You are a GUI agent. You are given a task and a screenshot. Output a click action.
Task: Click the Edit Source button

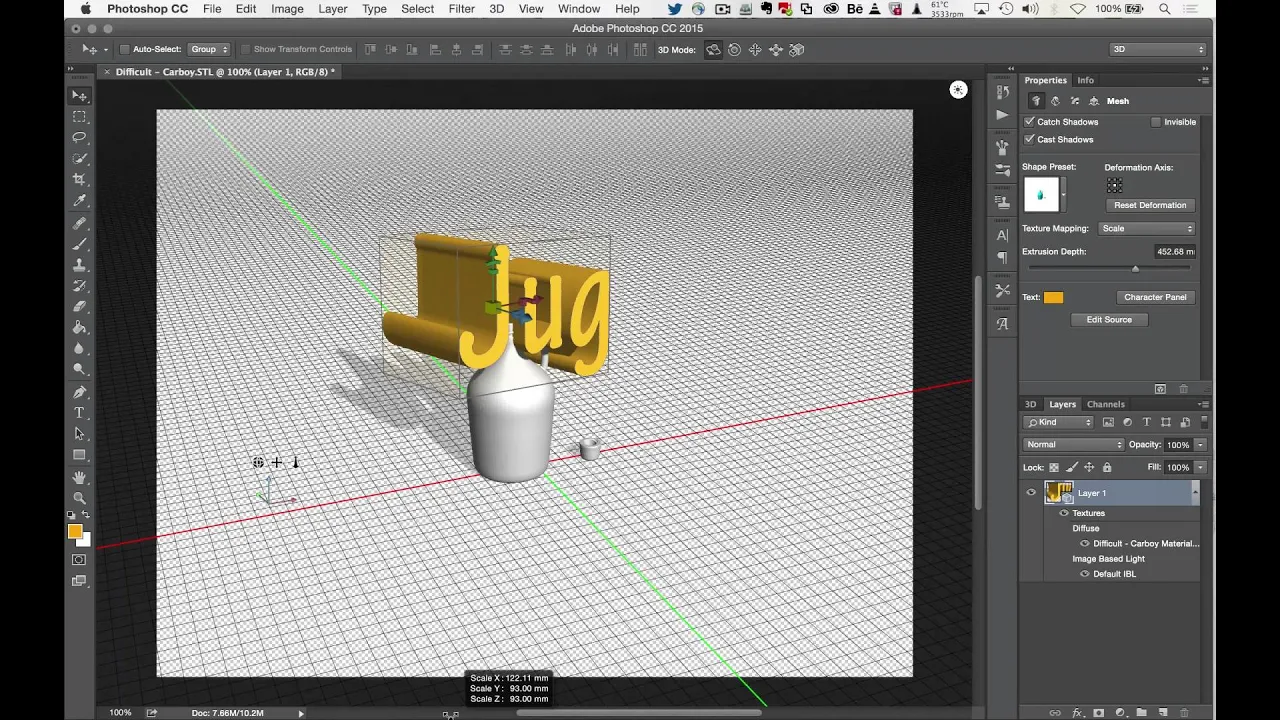point(1109,320)
